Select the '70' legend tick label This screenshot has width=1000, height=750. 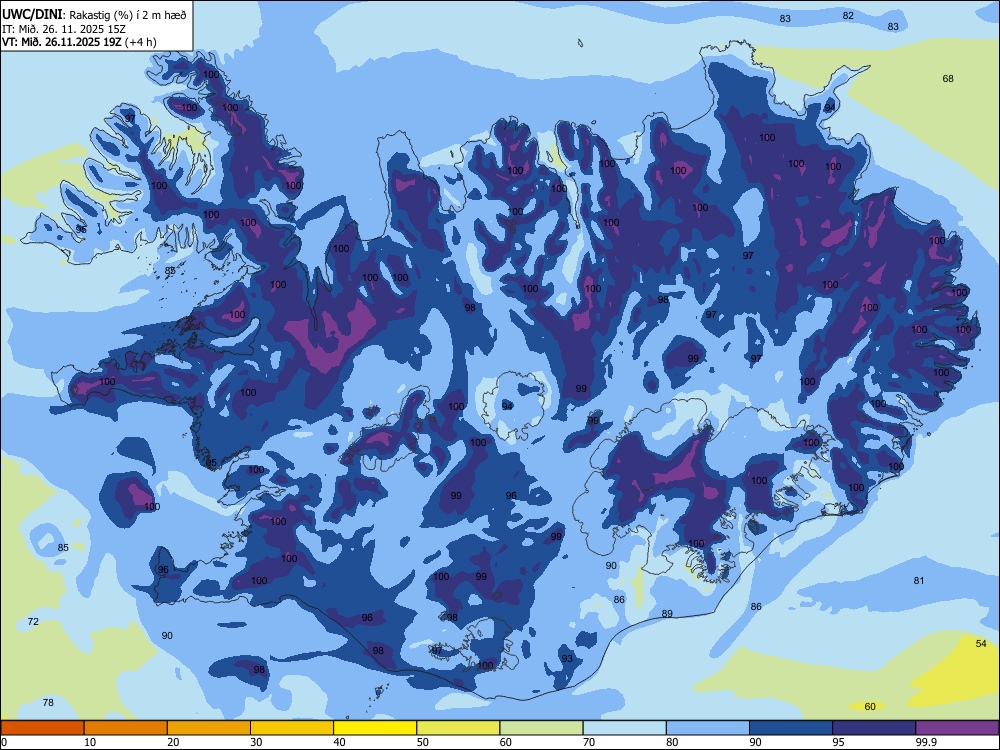(589, 742)
